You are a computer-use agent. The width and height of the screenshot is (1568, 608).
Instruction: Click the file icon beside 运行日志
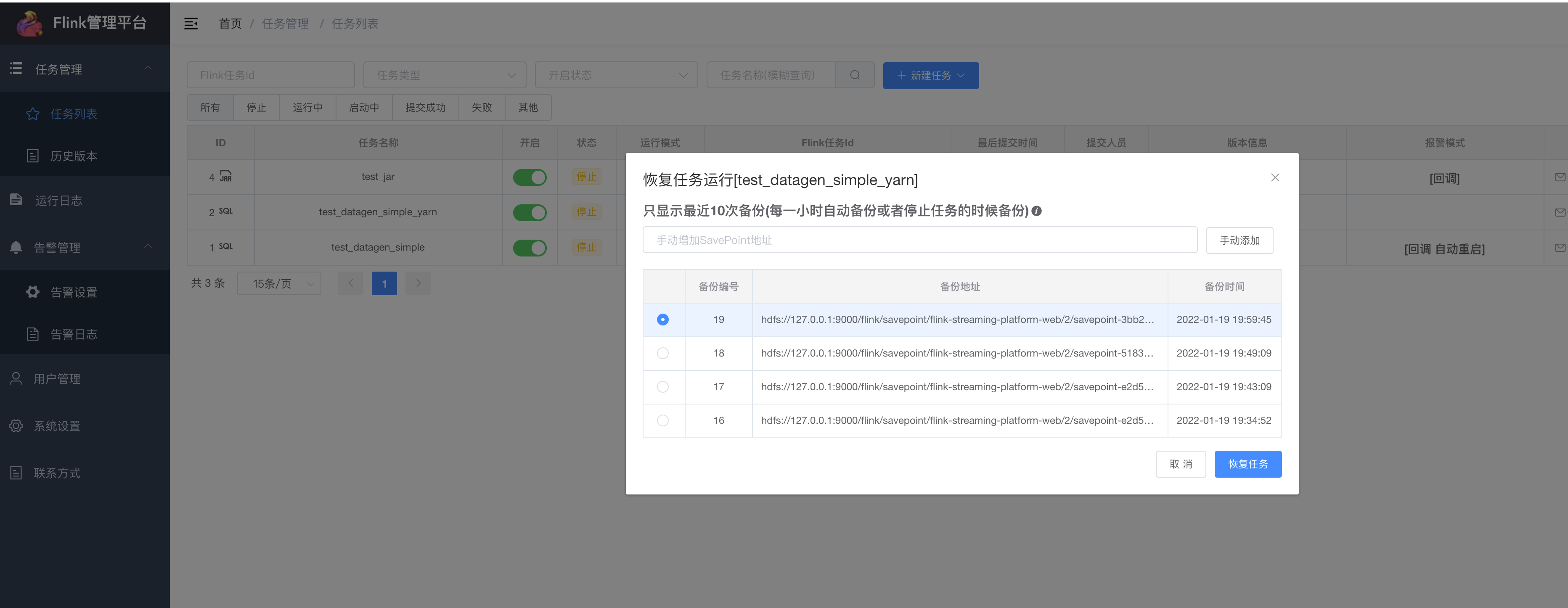click(16, 200)
